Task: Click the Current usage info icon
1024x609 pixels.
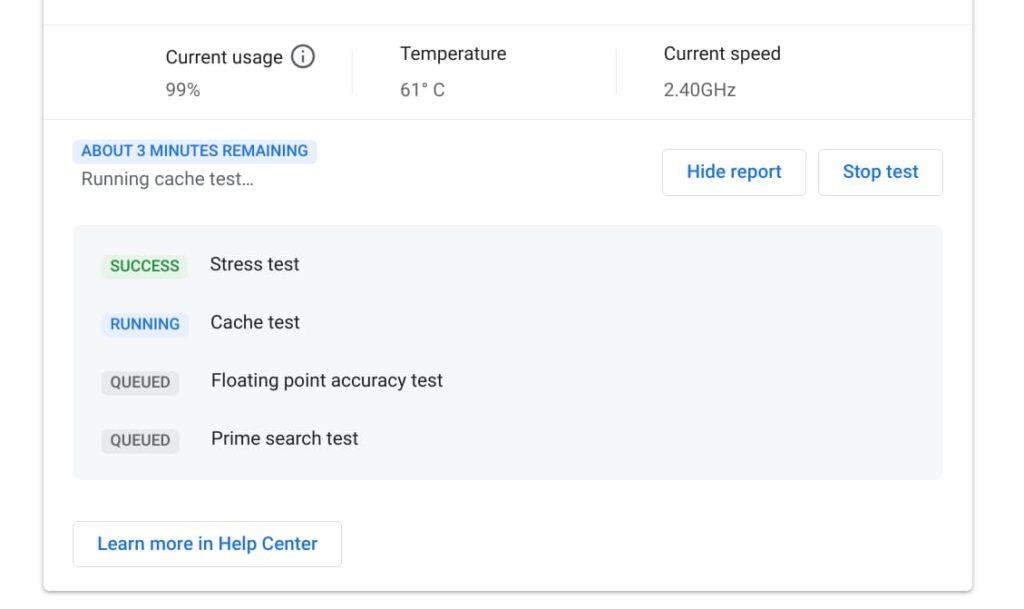Action: point(302,57)
